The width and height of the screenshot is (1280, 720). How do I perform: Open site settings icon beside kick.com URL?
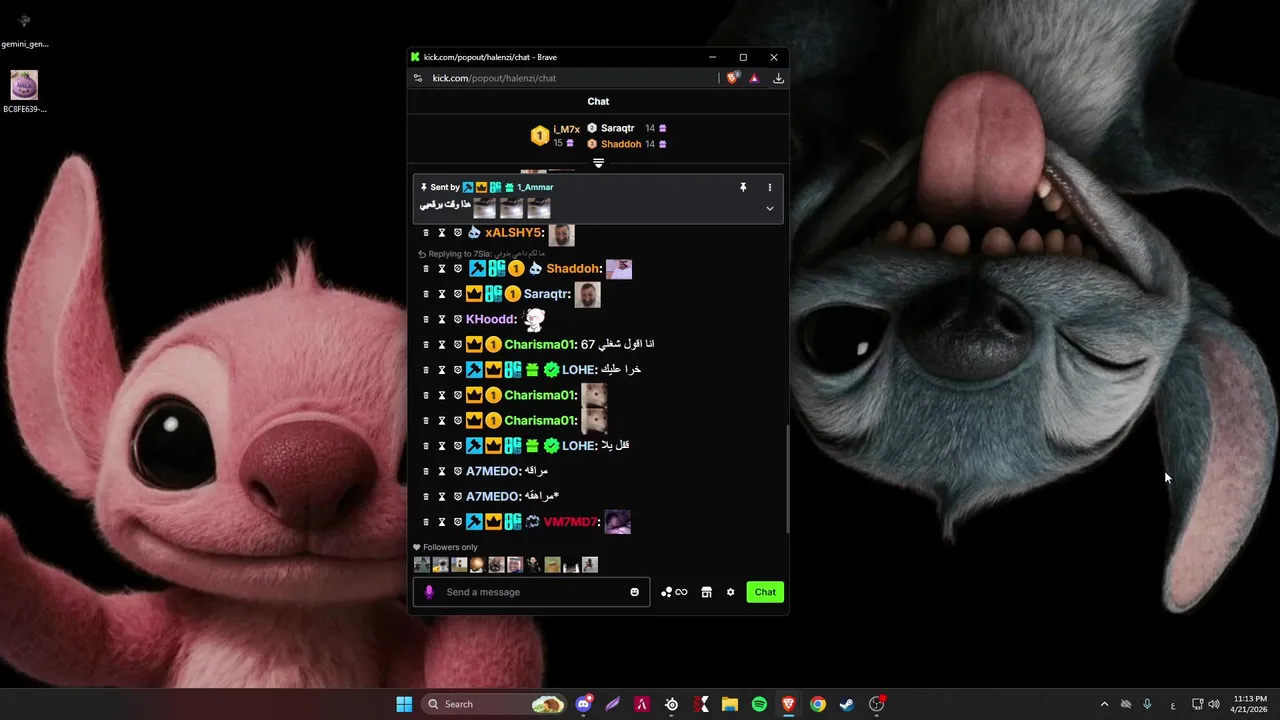click(418, 78)
